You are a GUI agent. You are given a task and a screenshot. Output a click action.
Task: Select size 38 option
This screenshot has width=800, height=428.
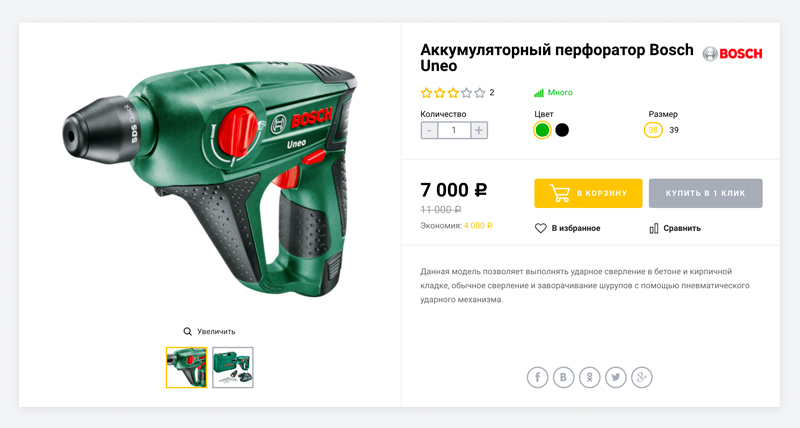[x=653, y=130]
